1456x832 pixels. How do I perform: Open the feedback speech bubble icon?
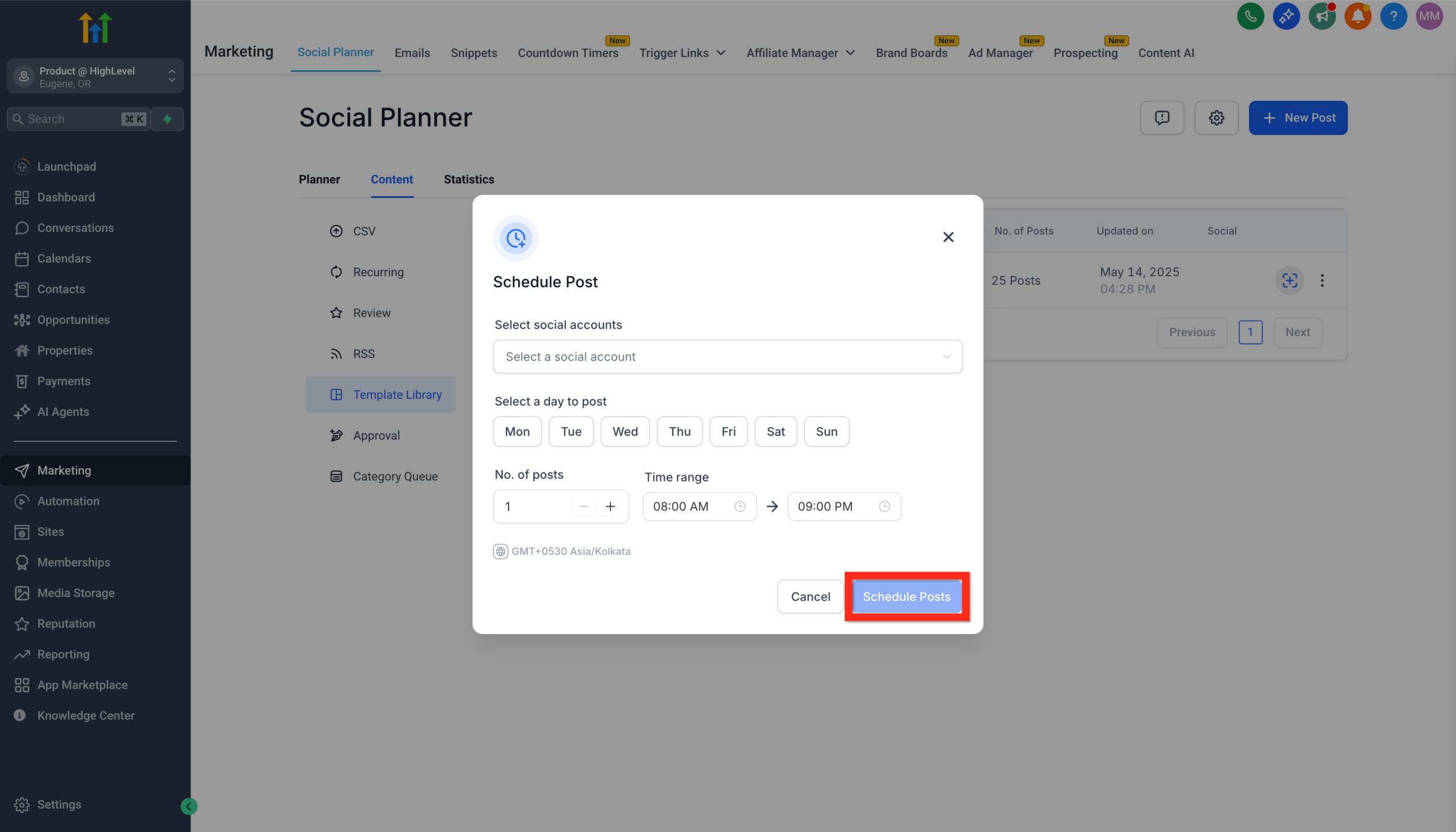pos(1162,118)
